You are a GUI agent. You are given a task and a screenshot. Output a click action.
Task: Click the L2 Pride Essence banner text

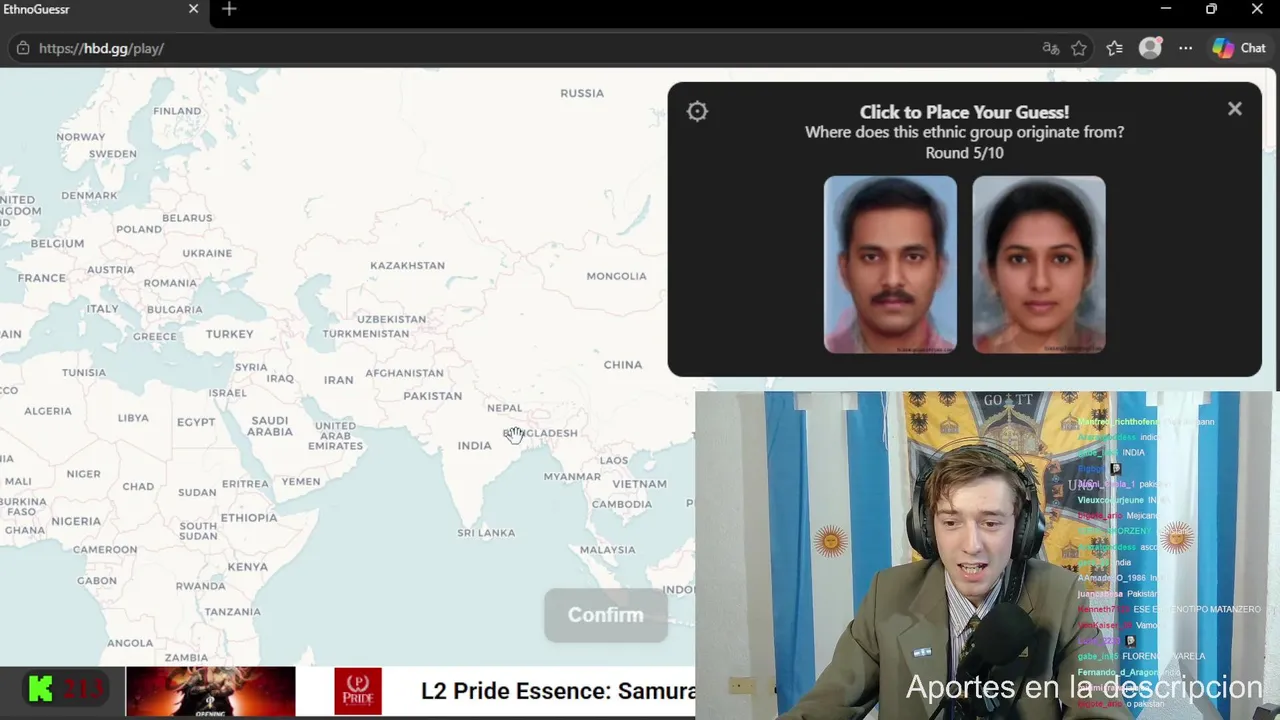pos(557,691)
